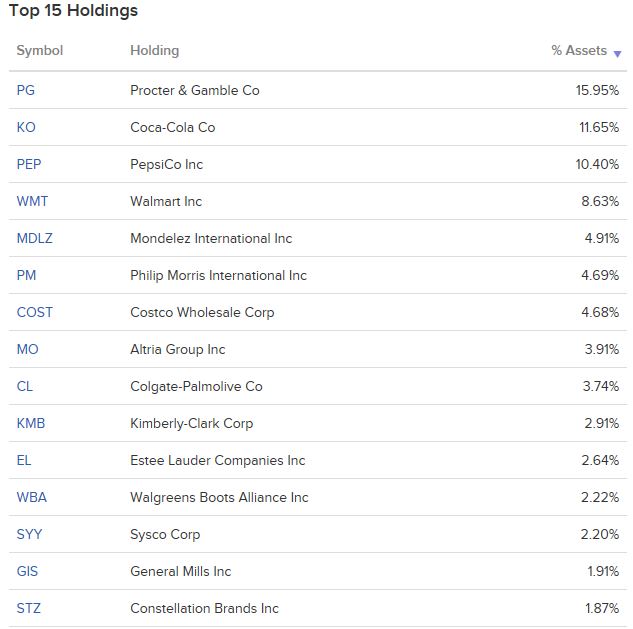Click the MDLZ ticker link

click(35, 238)
